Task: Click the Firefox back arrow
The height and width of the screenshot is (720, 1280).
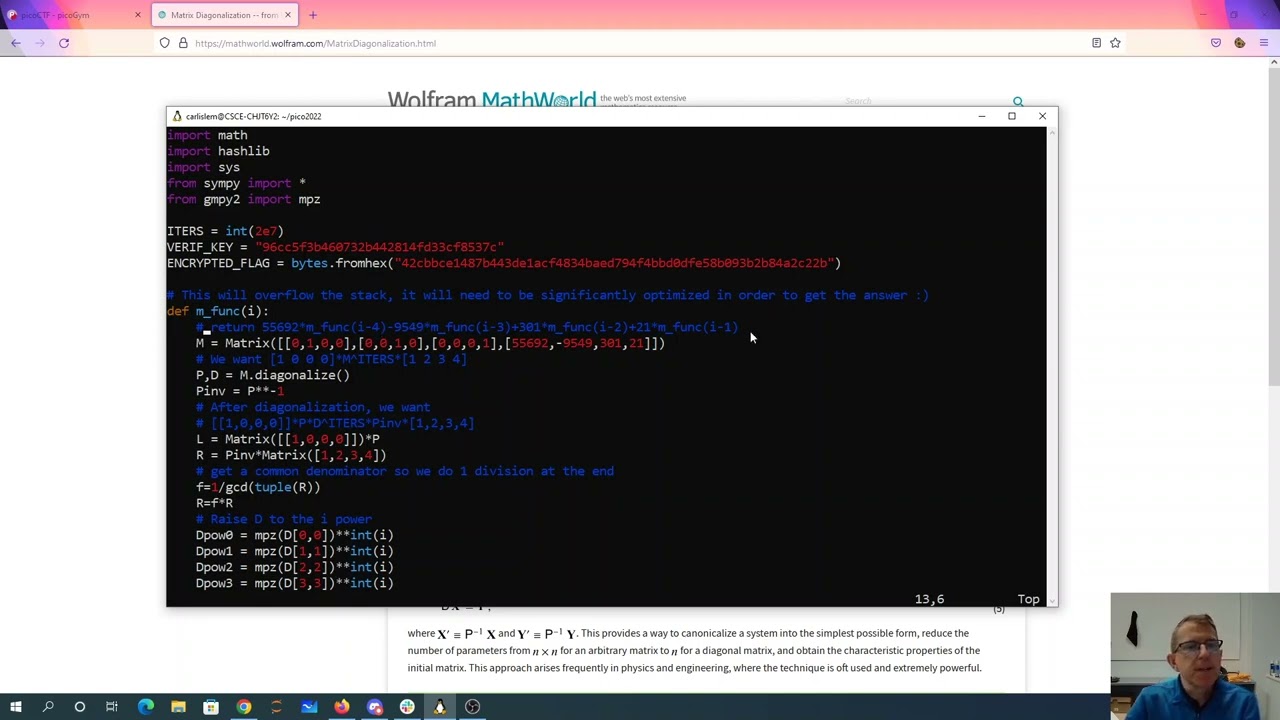Action: coord(16,43)
